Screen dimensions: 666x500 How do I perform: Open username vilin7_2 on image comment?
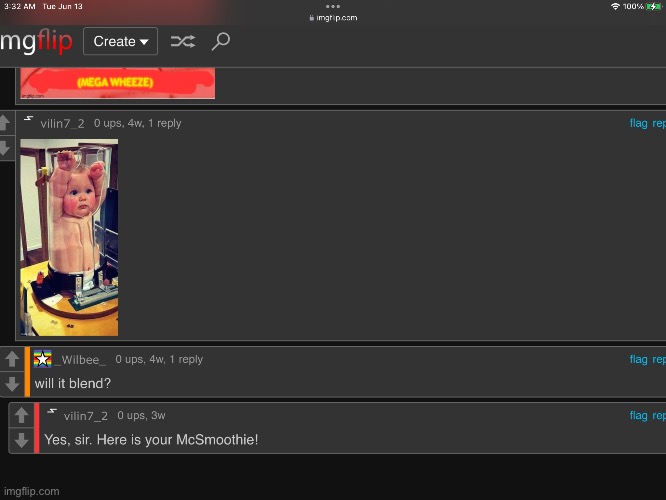point(62,123)
